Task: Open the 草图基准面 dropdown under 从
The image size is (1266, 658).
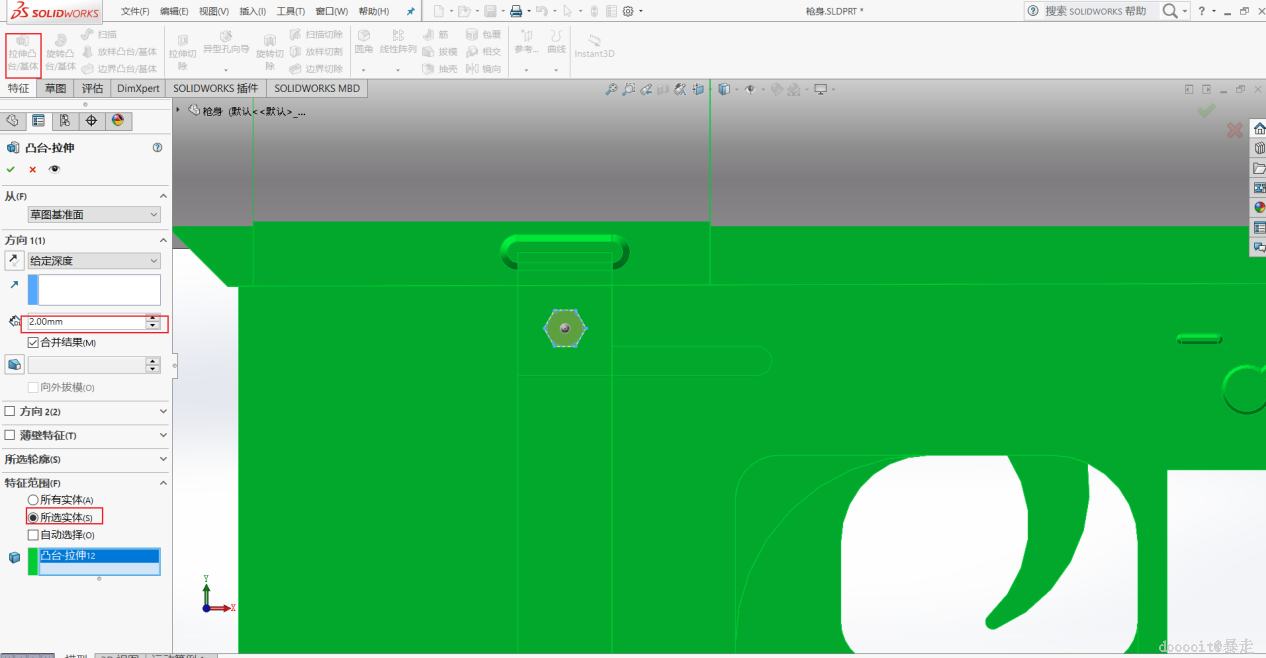Action: 94,215
